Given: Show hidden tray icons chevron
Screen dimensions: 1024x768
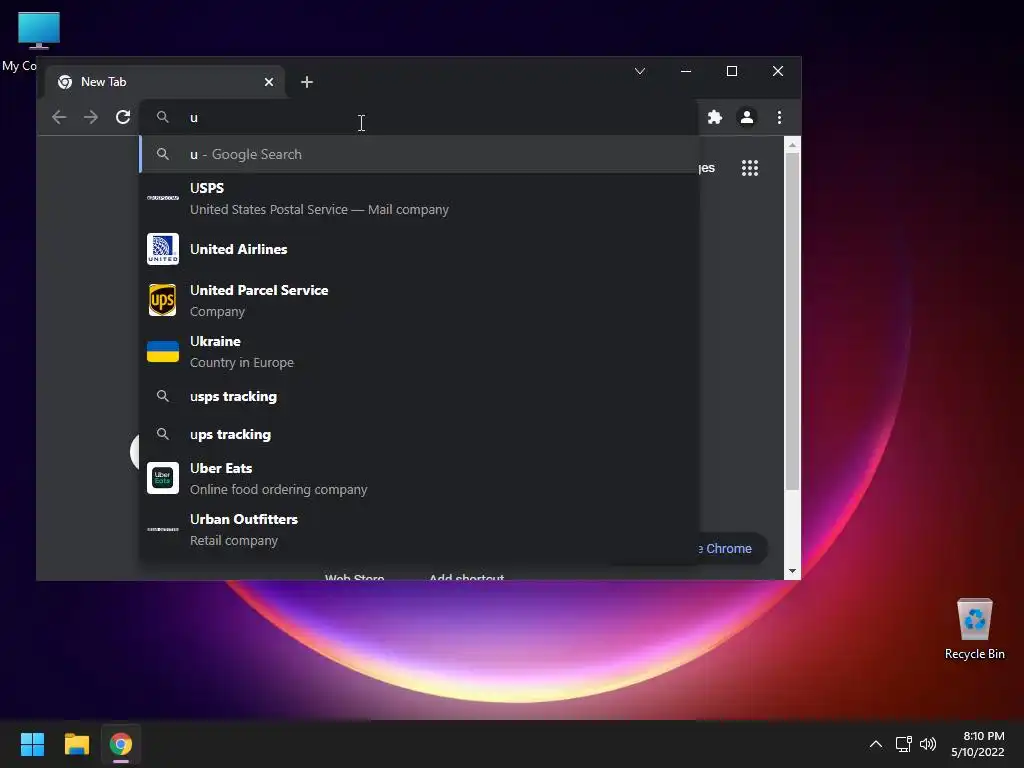Looking at the screenshot, I should 876,744.
